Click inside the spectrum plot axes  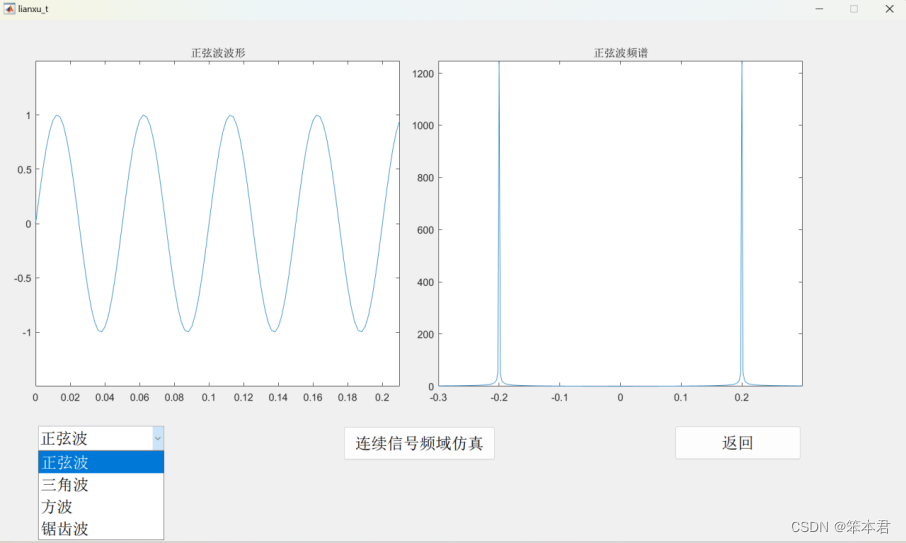621,224
